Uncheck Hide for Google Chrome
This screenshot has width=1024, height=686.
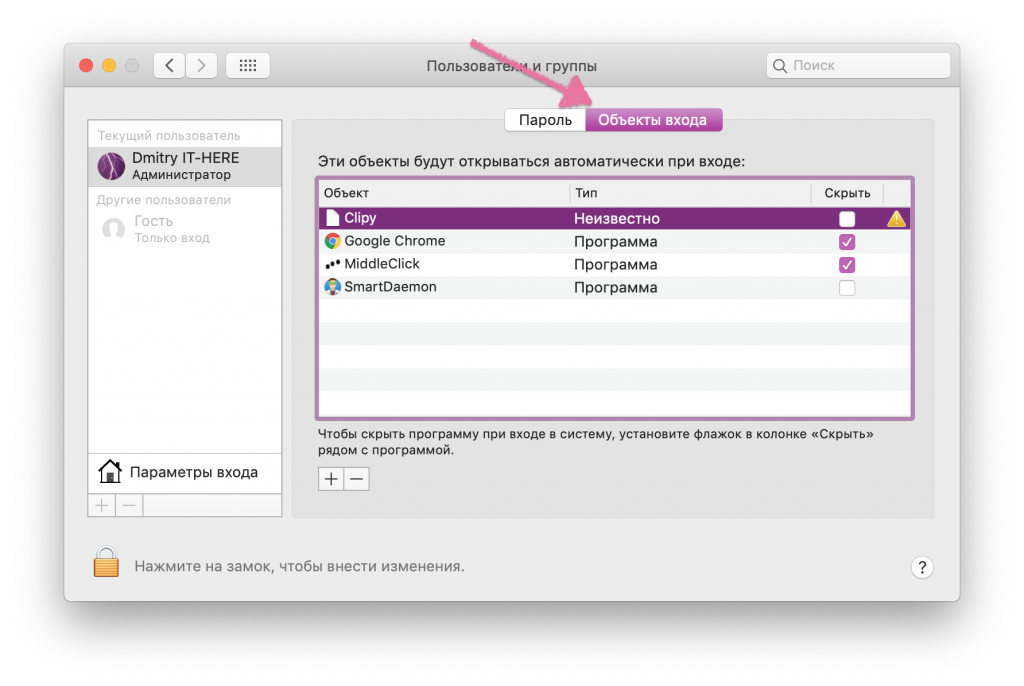pyautogui.click(x=847, y=242)
